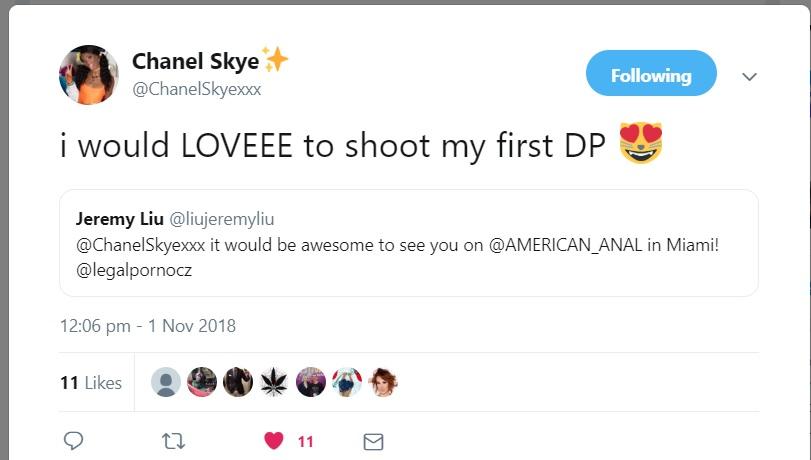
Task: Open Chanel Skye's profile picture
Action: point(89,75)
